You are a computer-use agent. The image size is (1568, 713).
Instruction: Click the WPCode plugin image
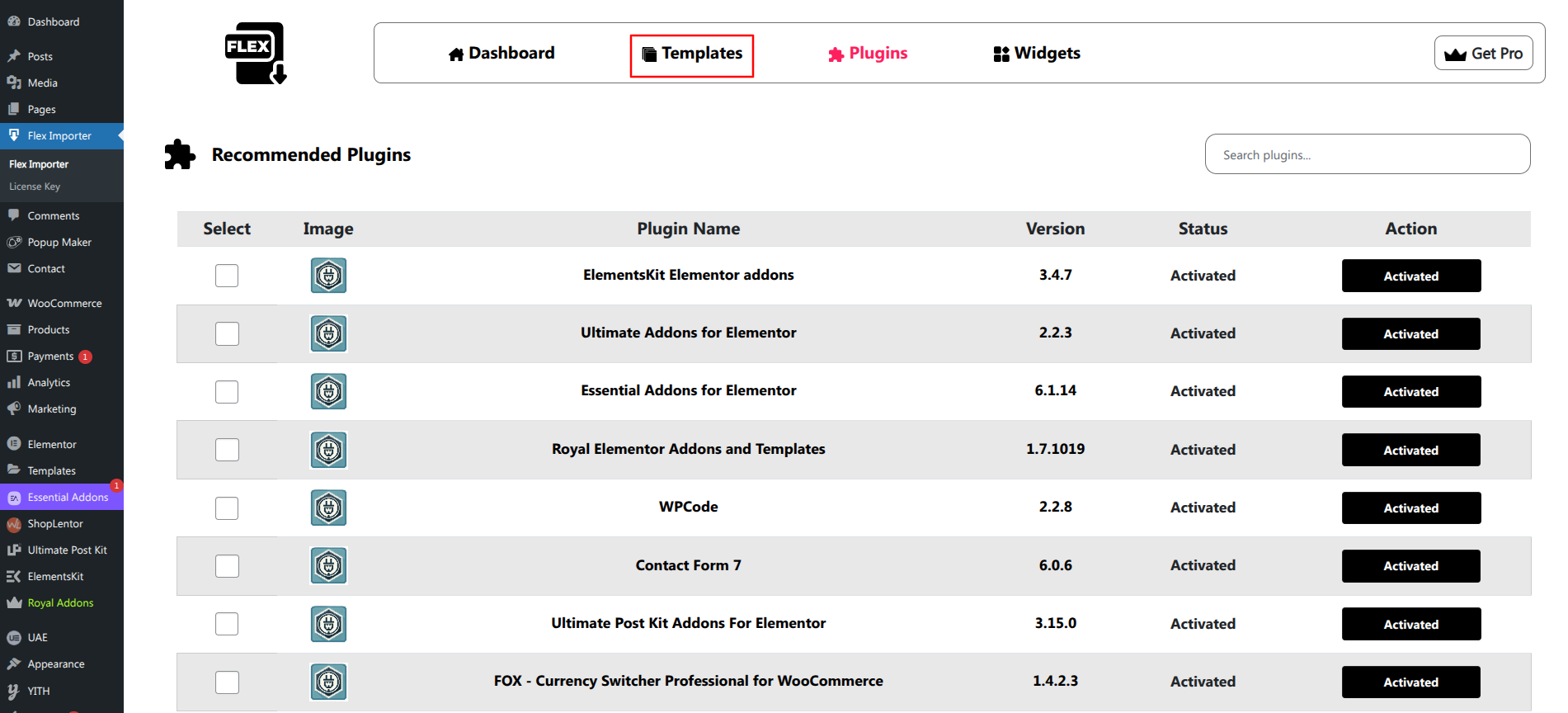coord(328,508)
